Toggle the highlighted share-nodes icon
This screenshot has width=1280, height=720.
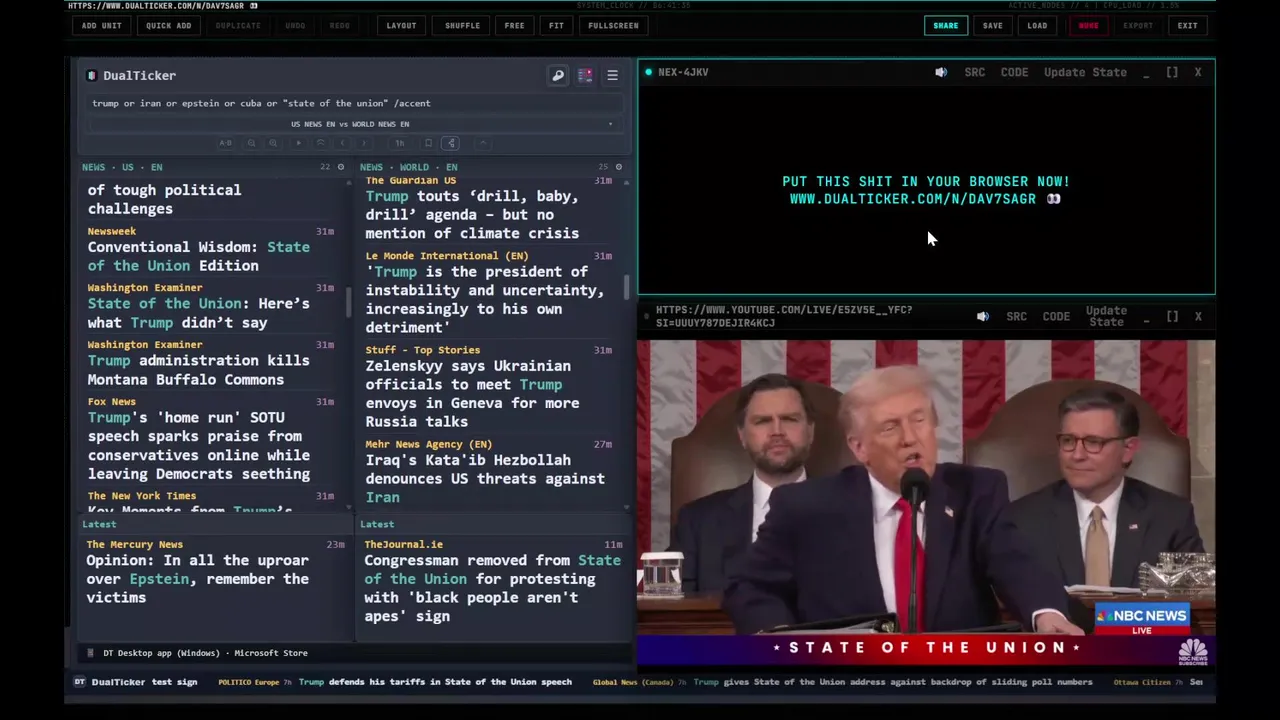point(451,143)
